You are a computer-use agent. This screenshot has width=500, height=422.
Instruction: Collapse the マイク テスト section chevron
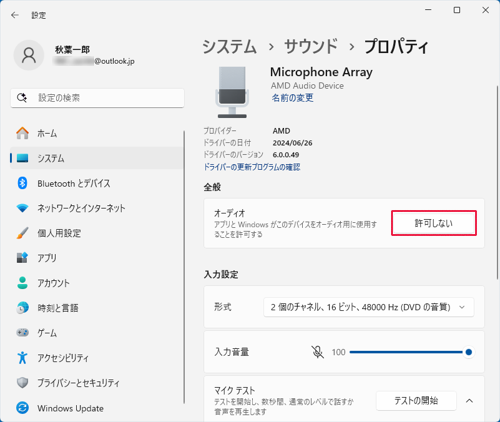469,401
